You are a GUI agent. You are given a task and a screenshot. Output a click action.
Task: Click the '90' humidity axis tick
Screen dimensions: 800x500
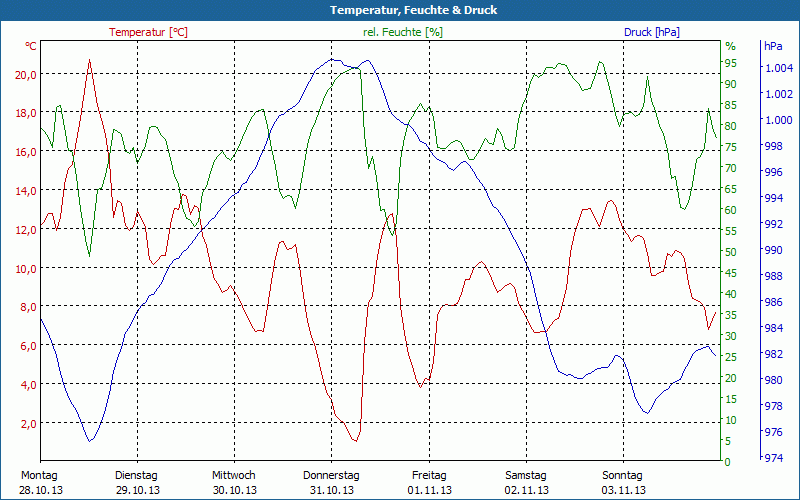click(x=731, y=84)
